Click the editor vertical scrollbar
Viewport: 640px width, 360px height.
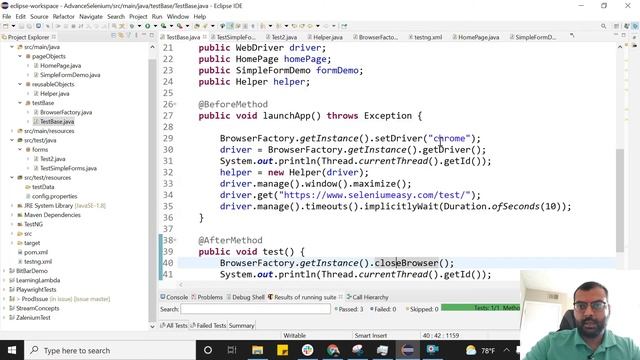pyautogui.click(x=620, y=200)
